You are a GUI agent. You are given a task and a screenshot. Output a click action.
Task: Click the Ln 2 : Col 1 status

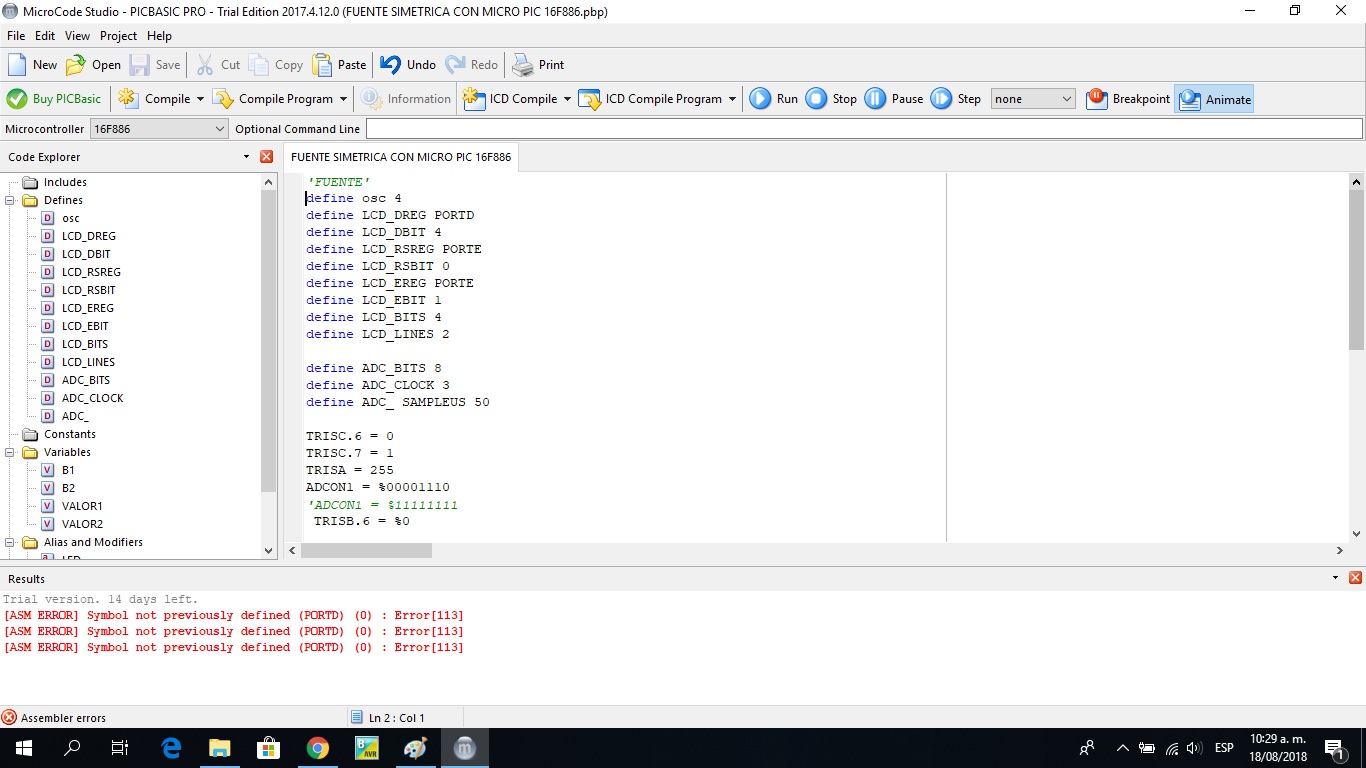(396, 717)
